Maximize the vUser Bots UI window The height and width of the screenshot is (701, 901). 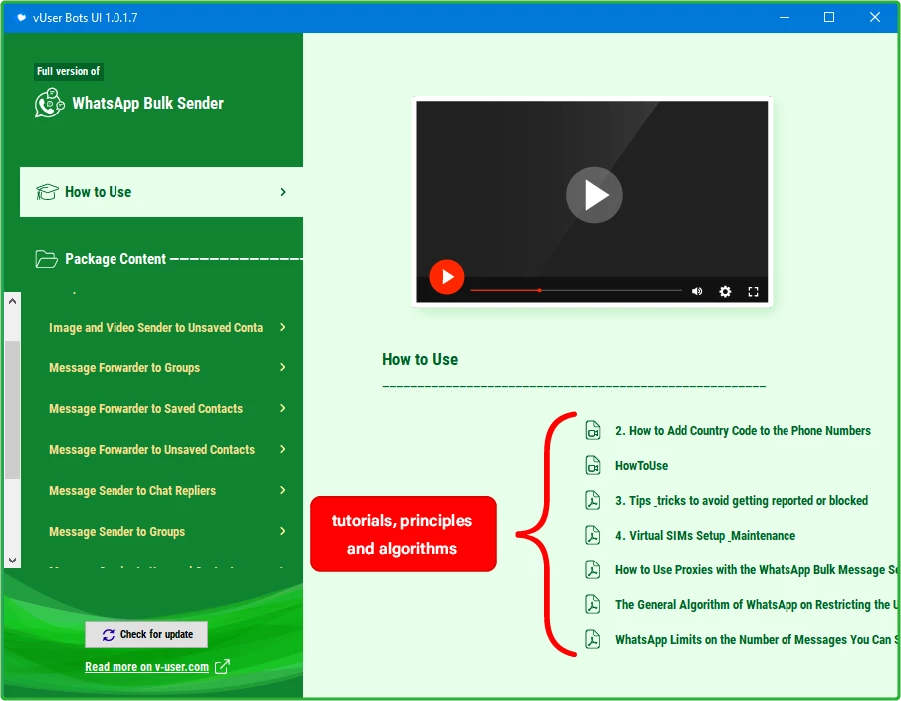(x=829, y=17)
